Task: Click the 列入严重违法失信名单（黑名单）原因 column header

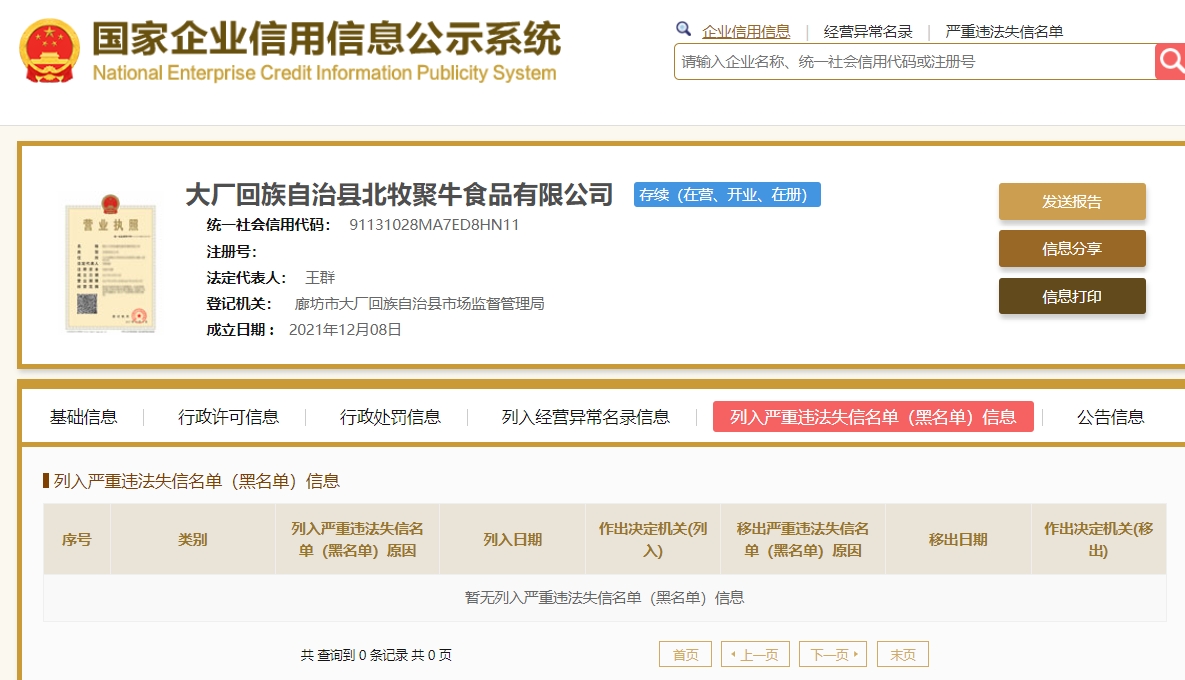Action: tap(357, 539)
